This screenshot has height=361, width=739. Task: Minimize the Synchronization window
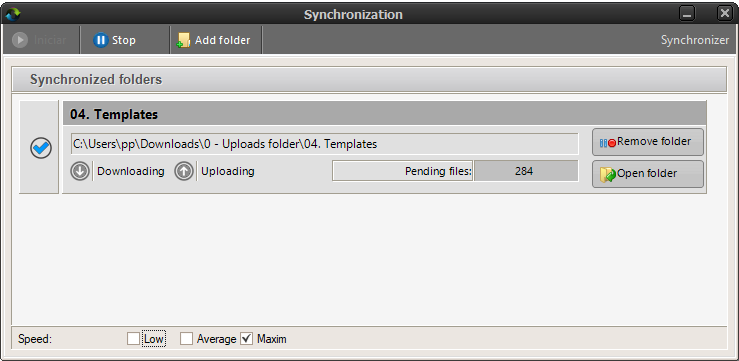(x=687, y=14)
